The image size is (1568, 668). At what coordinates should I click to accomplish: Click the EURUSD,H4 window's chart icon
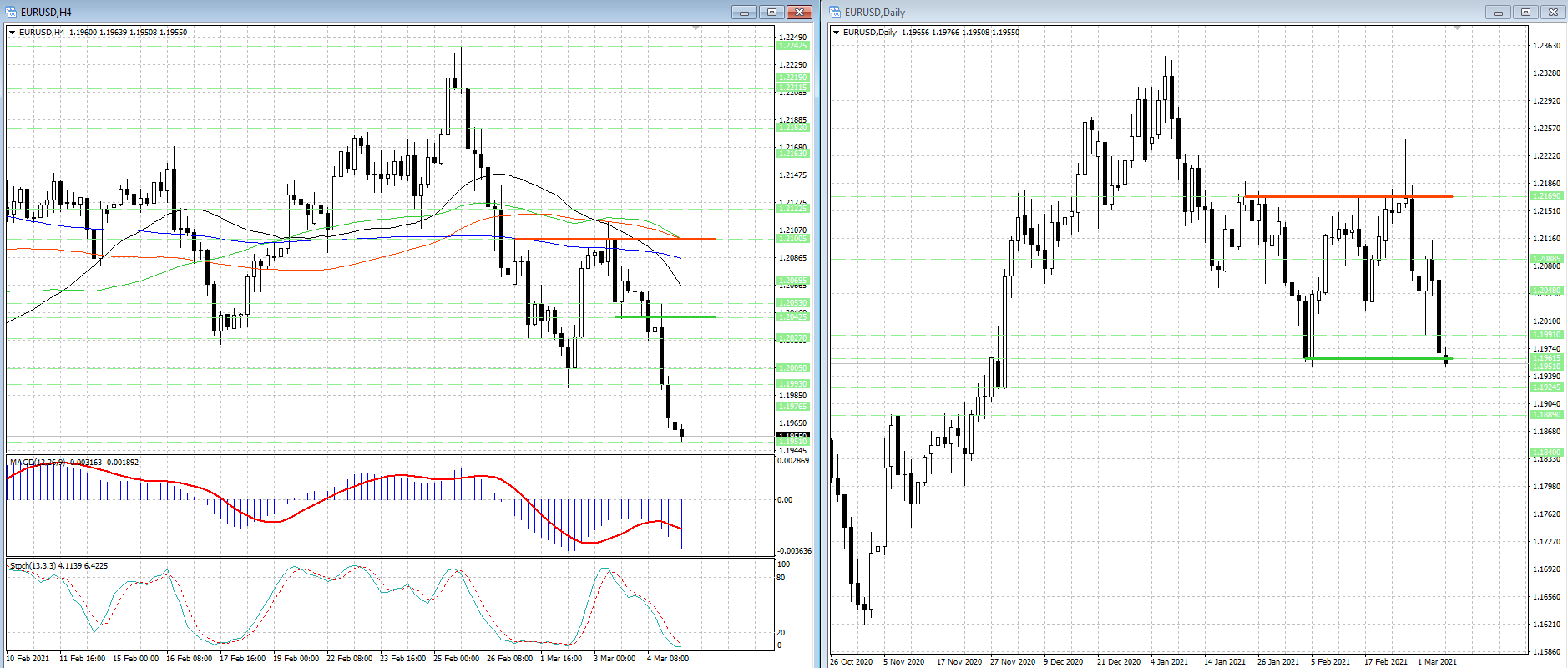[x=12, y=12]
